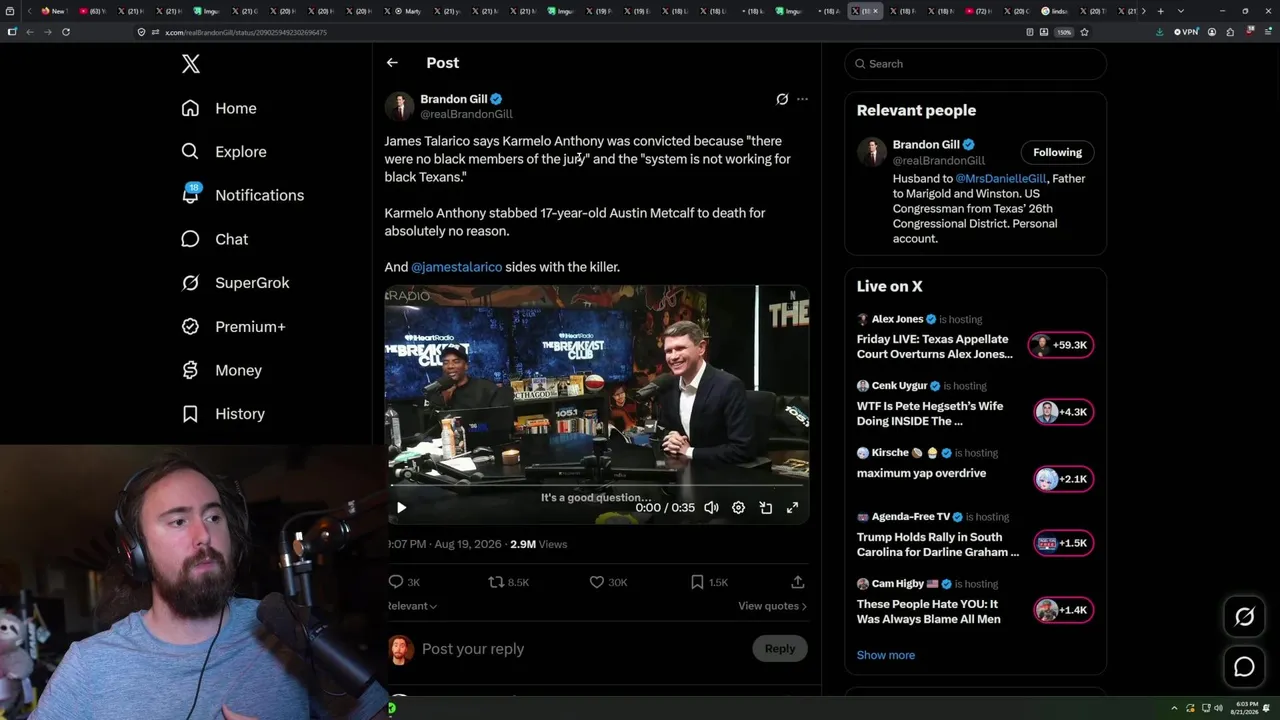Open SuperGrok from the sidebar

click(235, 283)
